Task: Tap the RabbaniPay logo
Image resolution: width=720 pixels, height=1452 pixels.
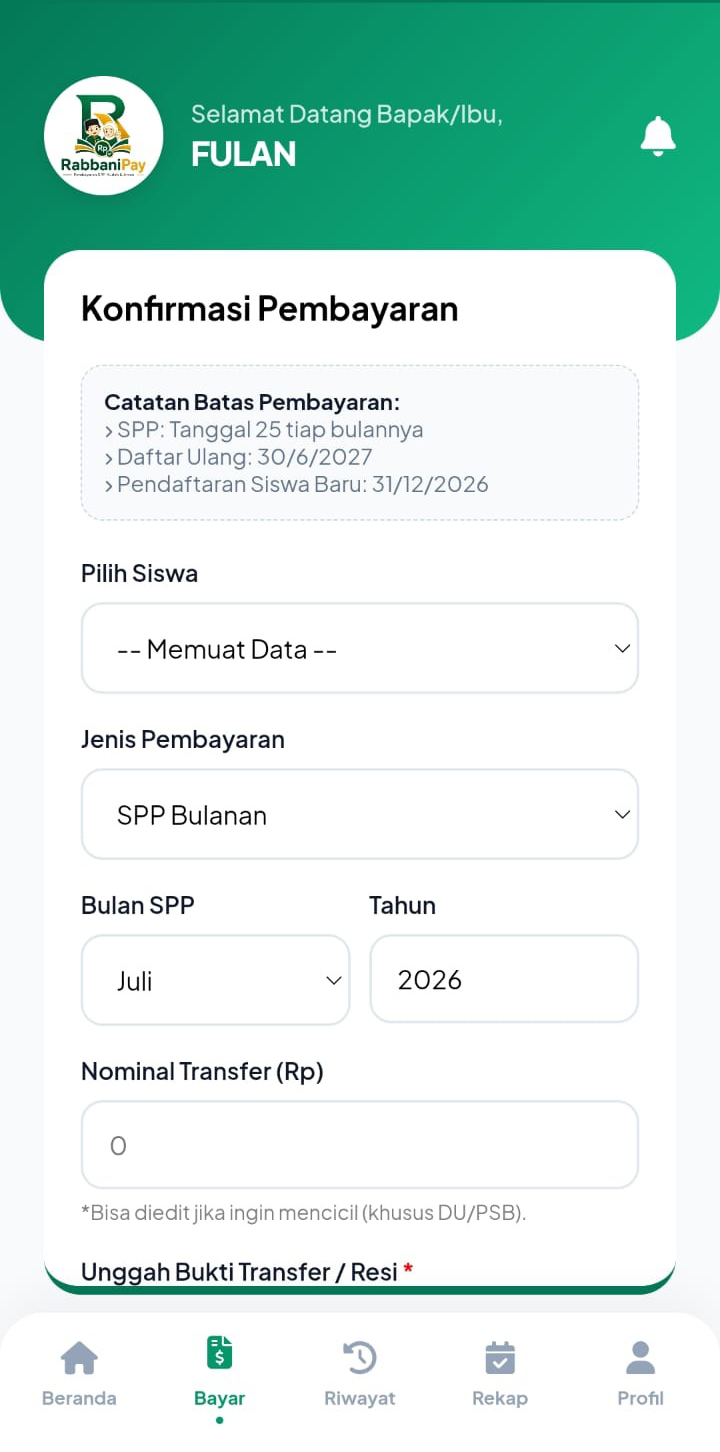Action: point(104,136)
